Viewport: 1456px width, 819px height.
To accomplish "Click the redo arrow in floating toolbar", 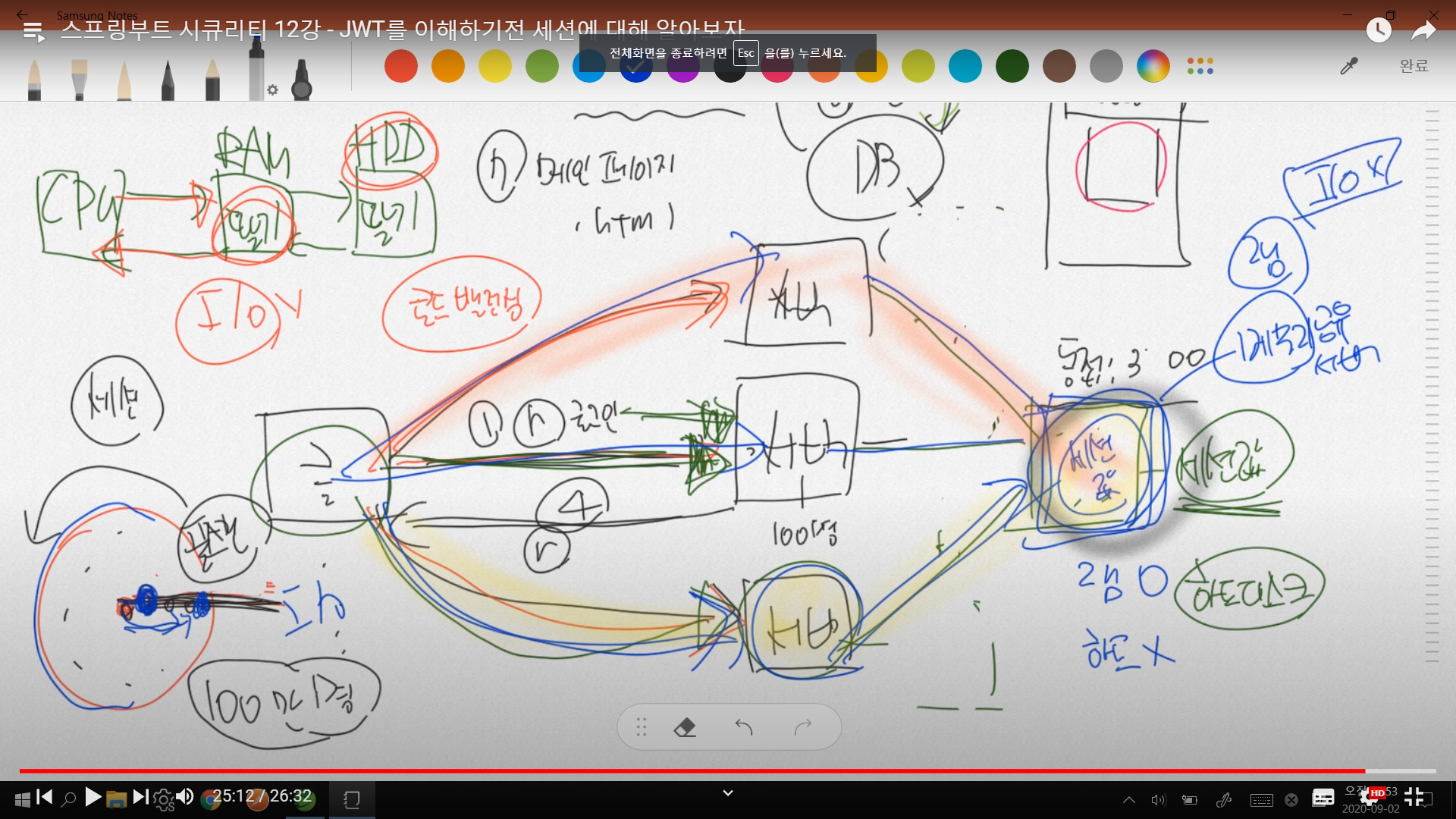I will click(x=803, y=727).
